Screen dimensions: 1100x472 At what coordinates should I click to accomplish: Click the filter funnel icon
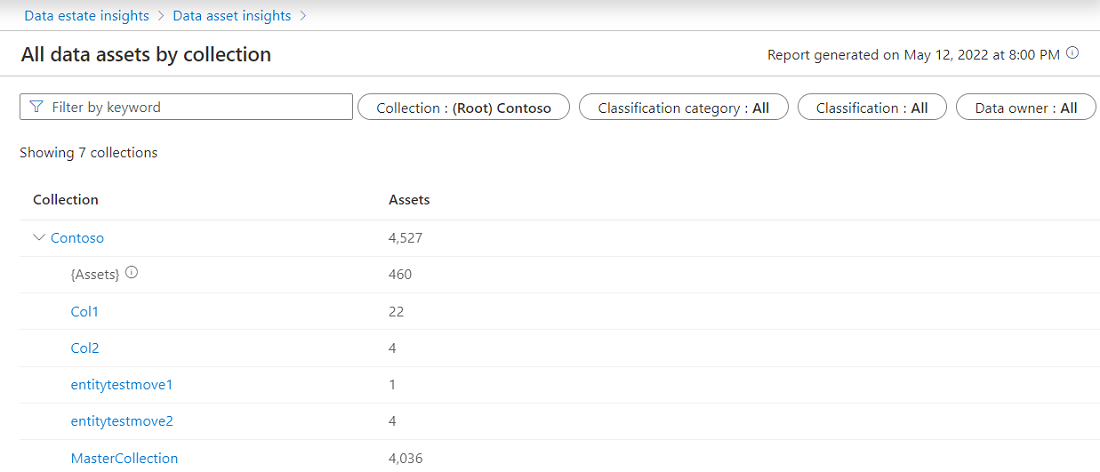[x=37, y=107]
